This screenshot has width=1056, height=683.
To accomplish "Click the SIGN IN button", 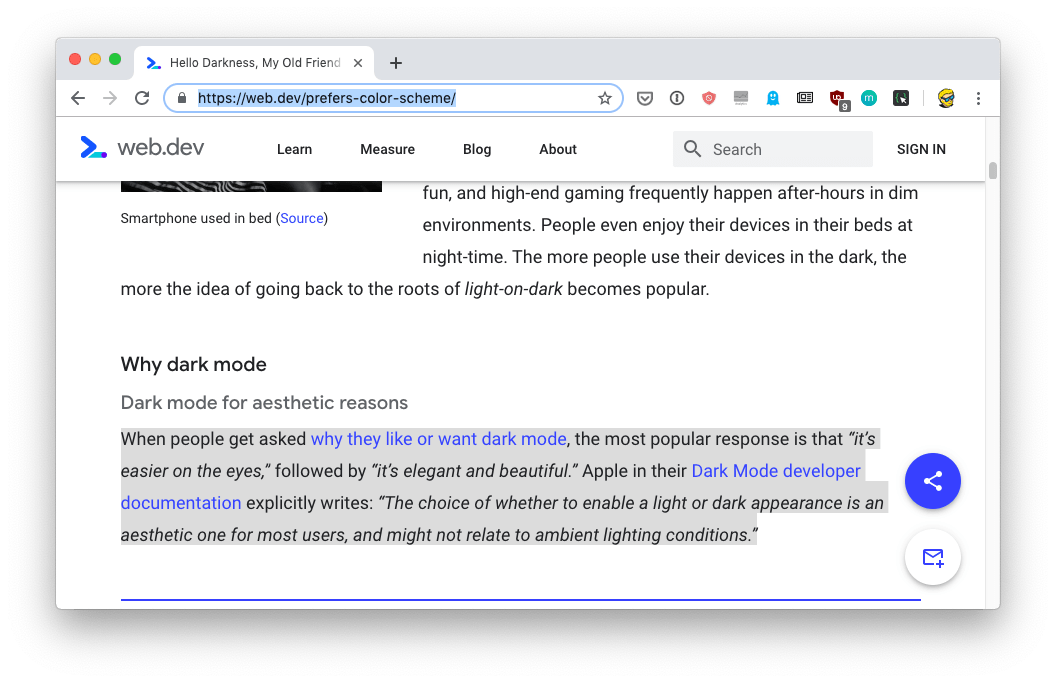I will [x=921, y=149].
